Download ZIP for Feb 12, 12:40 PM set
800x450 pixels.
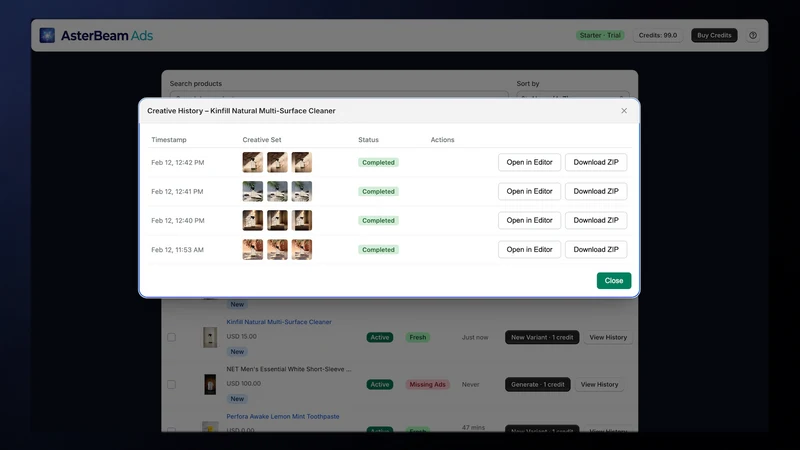click(596, 220)
